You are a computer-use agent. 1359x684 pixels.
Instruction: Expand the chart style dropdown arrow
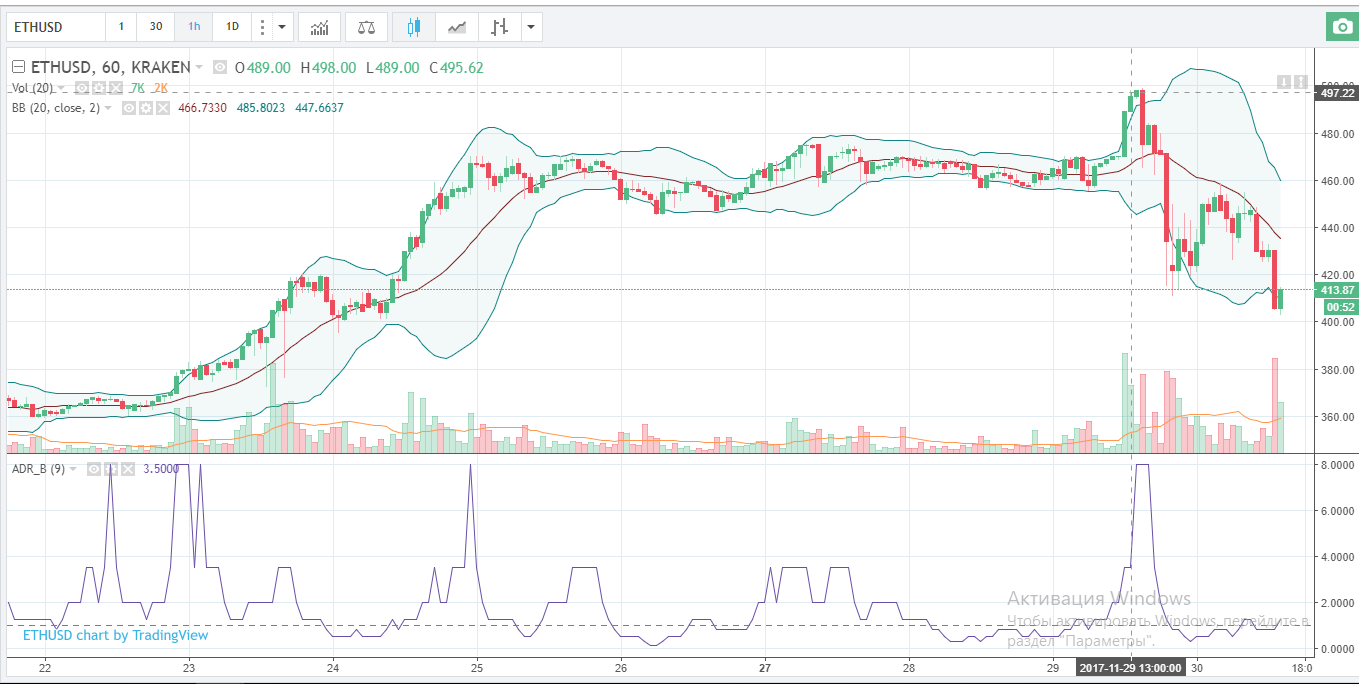[530, 27]
